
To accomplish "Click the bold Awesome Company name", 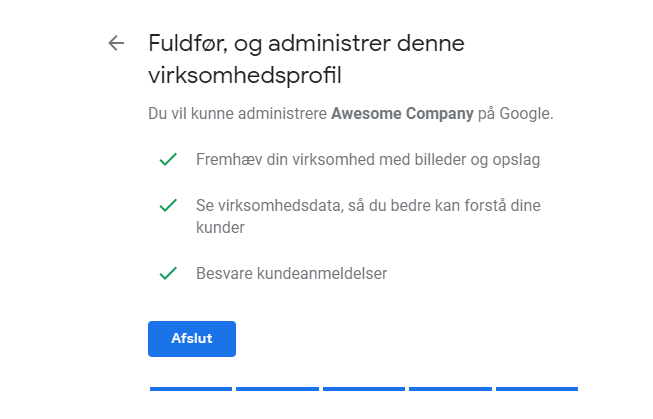I will point(402,113).
